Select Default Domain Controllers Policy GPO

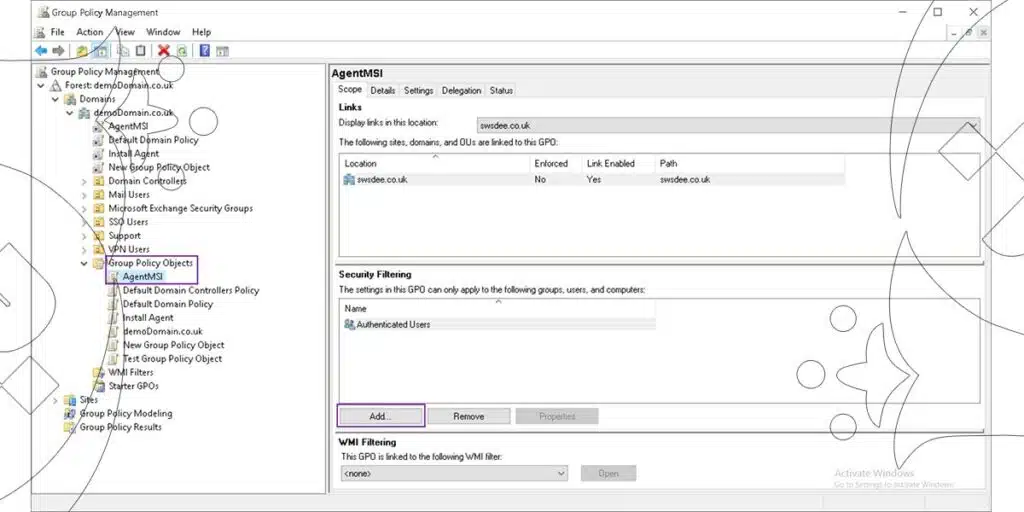coord(190,290)
